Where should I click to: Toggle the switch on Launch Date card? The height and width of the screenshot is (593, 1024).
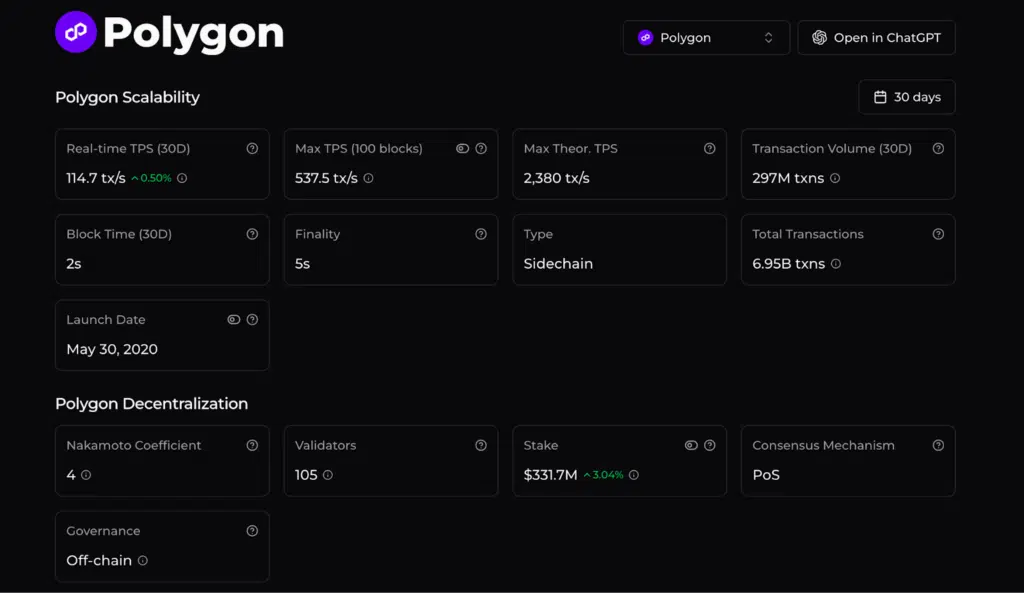(x=233, y=320)
